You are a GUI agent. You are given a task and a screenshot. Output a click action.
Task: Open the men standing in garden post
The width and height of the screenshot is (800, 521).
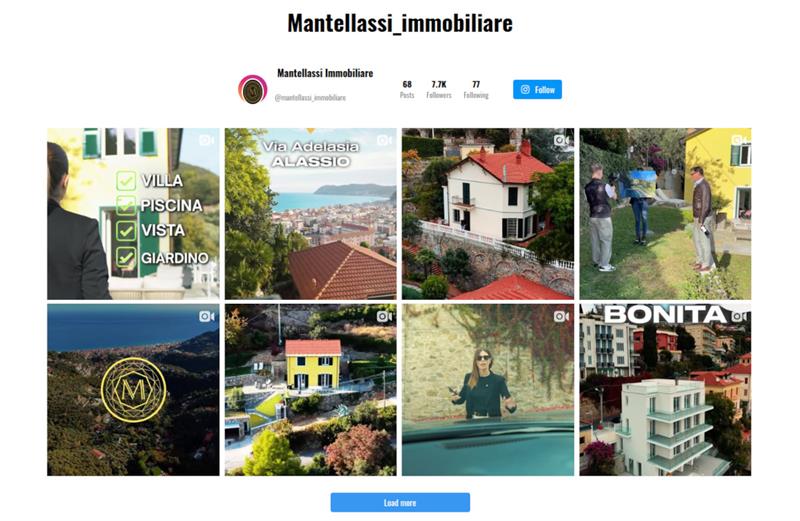[x=665, y=213]
